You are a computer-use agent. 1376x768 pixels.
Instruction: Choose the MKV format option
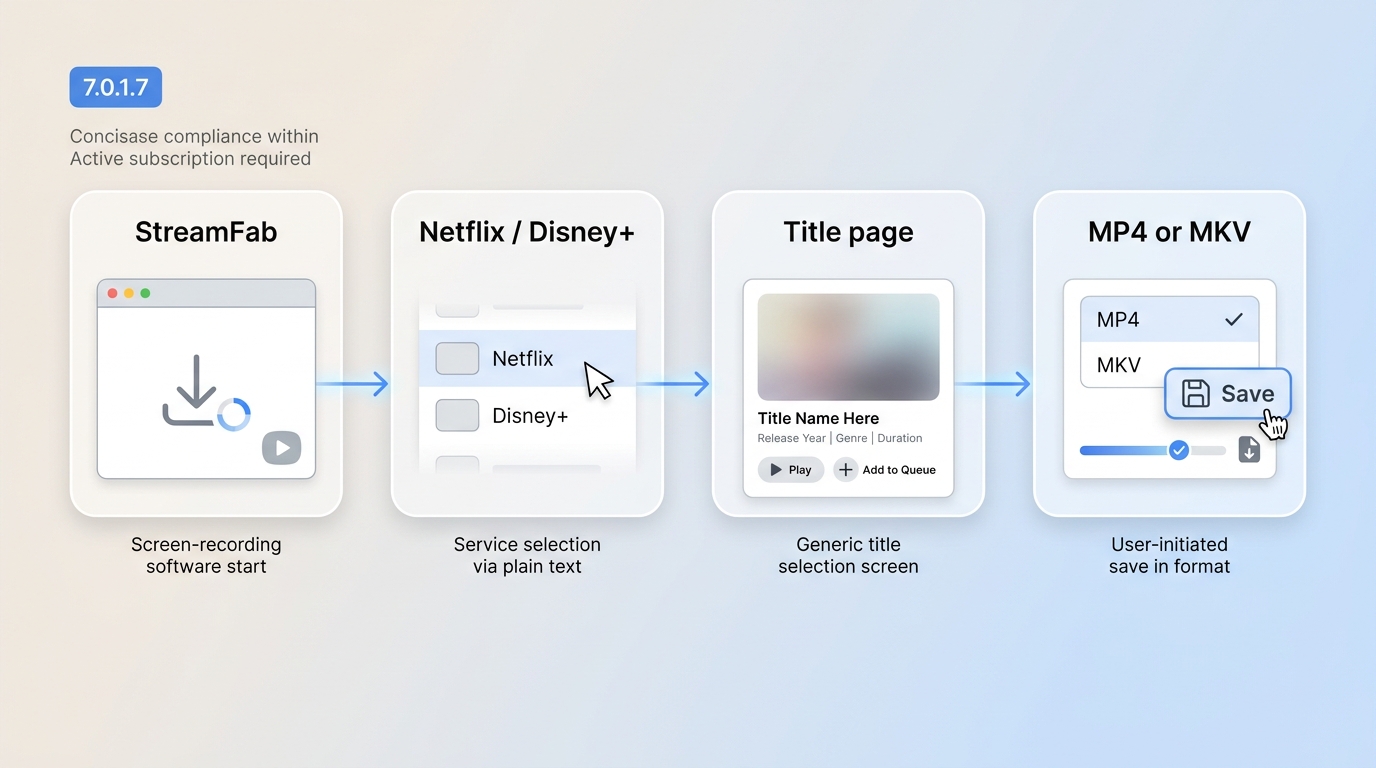point(1122,365)
